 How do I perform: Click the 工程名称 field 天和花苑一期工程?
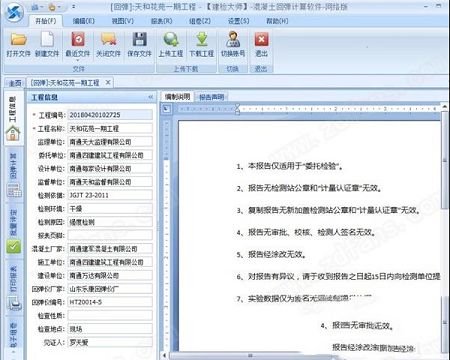click(x=110, y=128)
